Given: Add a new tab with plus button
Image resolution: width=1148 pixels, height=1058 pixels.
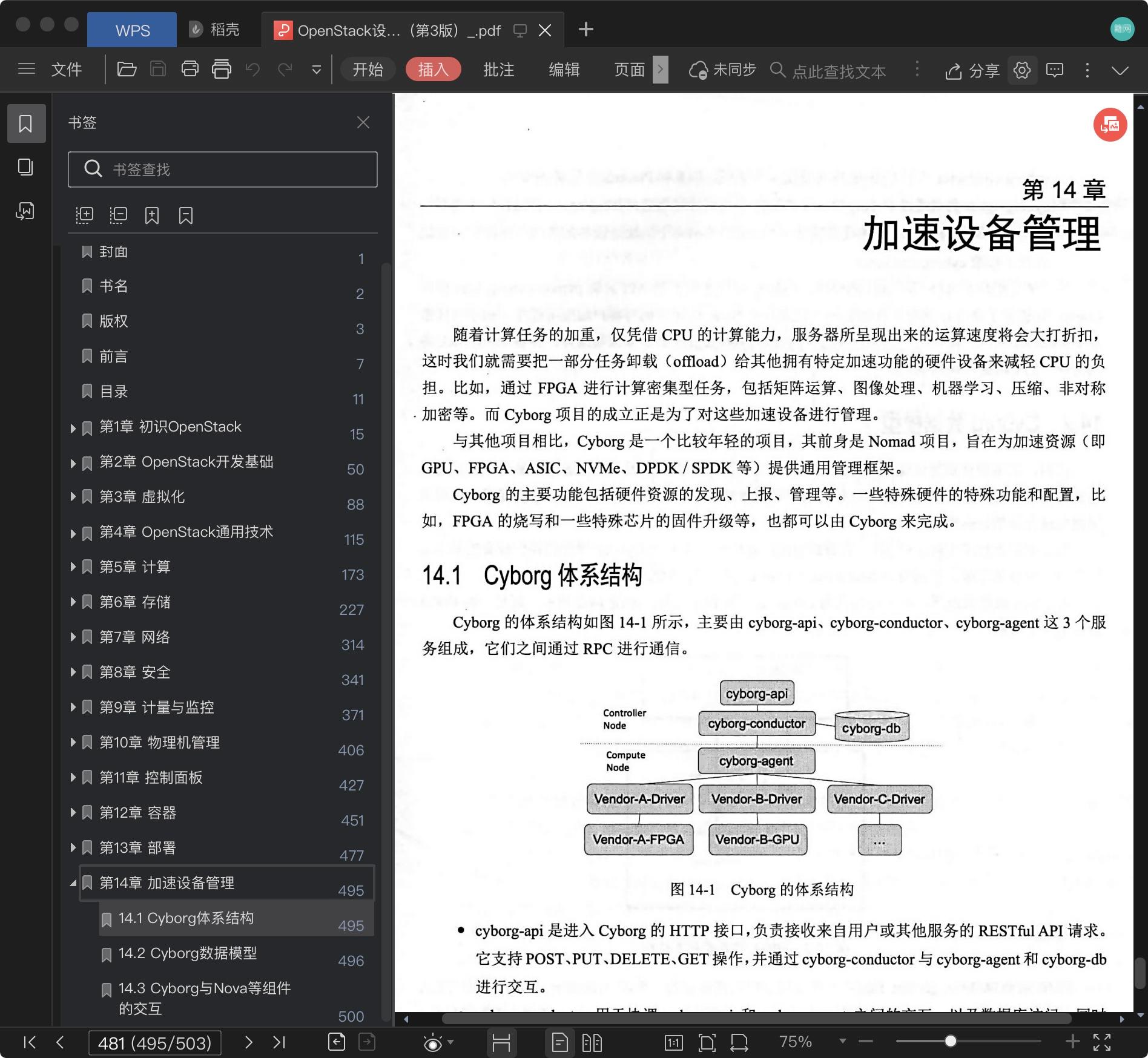Looking at the screenshot, I should [586, 29].
